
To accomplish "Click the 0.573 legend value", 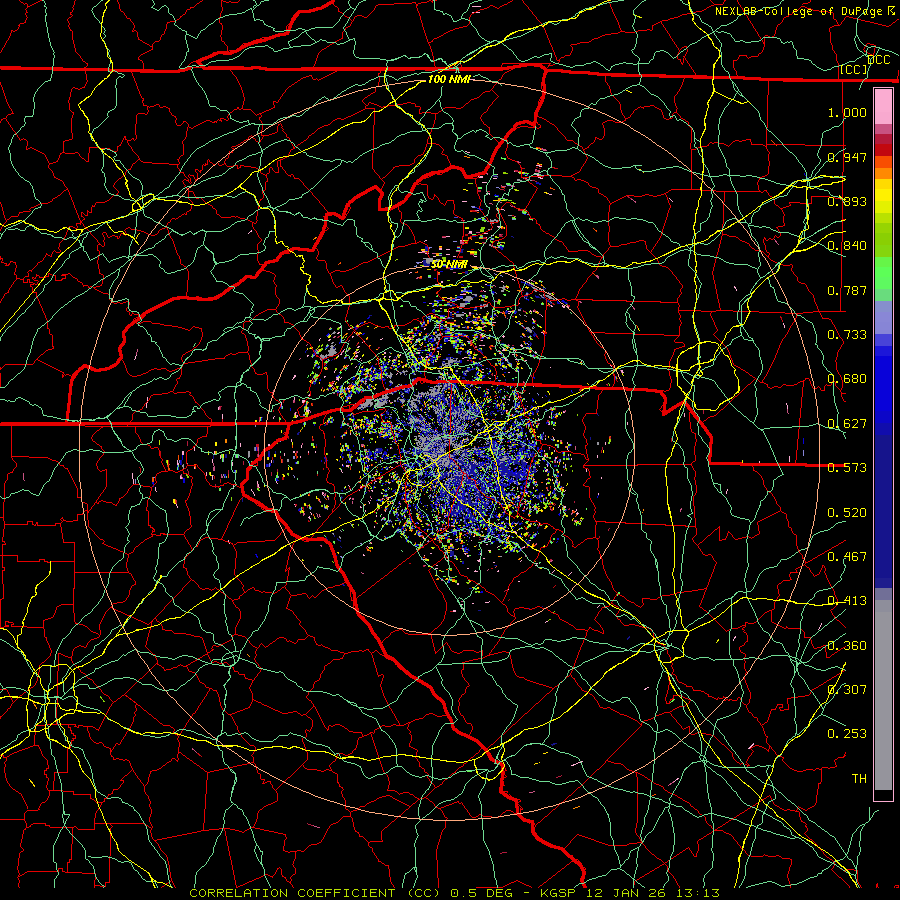I will [847, 468].
